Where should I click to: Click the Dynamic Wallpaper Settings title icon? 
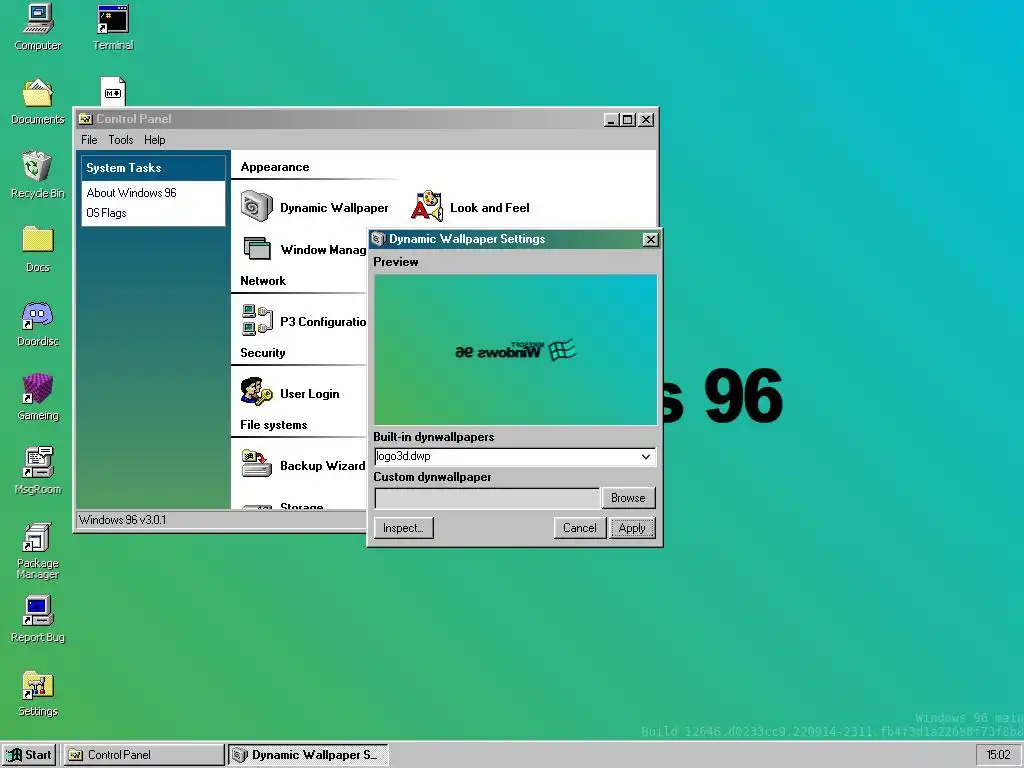[x=378, y=239]
